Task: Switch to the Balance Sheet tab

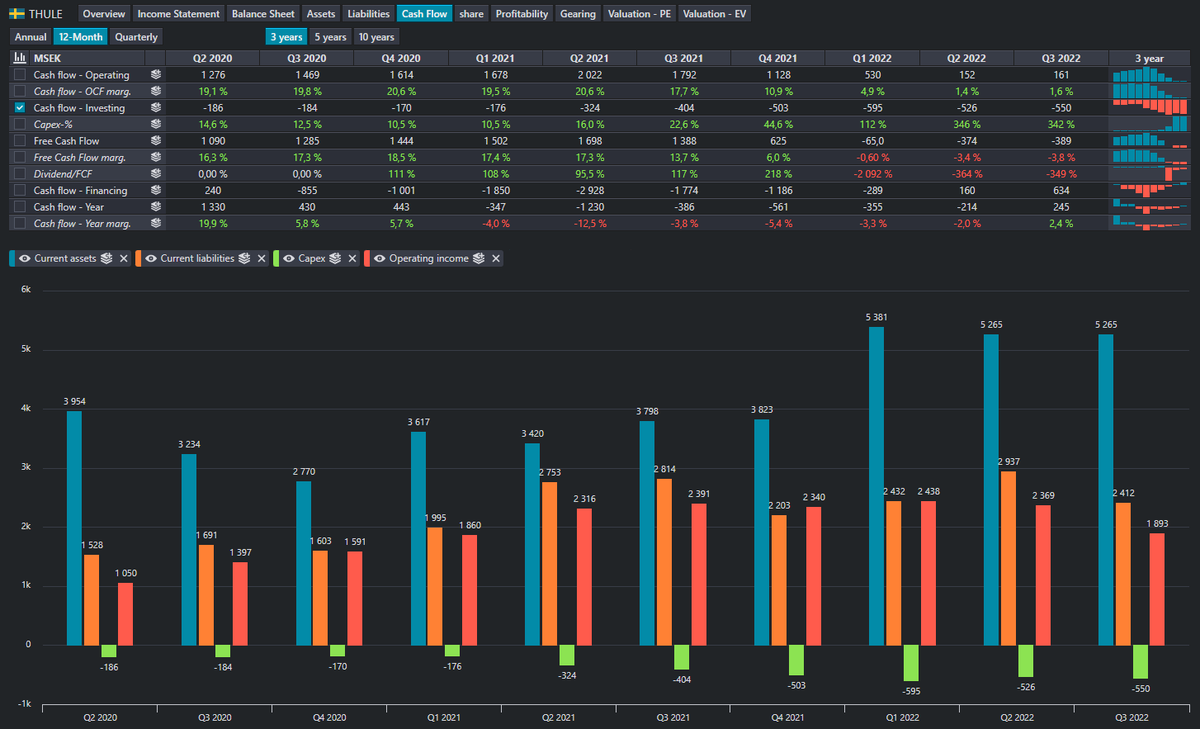Action: click(x=263, y=14)
